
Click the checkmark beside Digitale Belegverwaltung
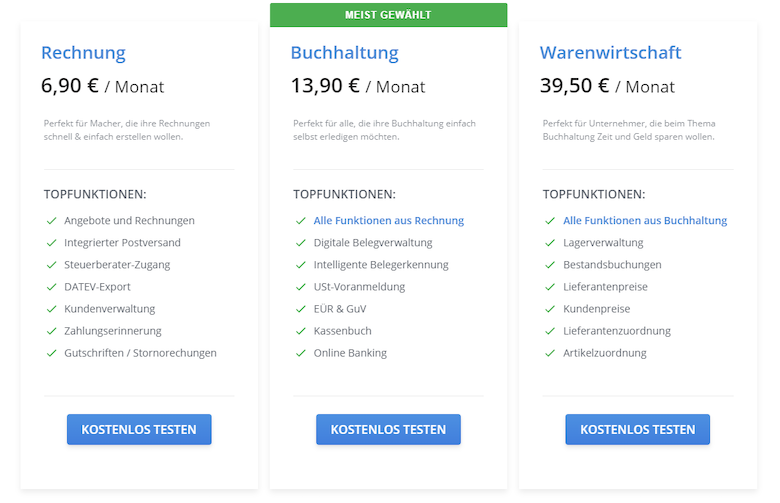(x=300, y=243)
